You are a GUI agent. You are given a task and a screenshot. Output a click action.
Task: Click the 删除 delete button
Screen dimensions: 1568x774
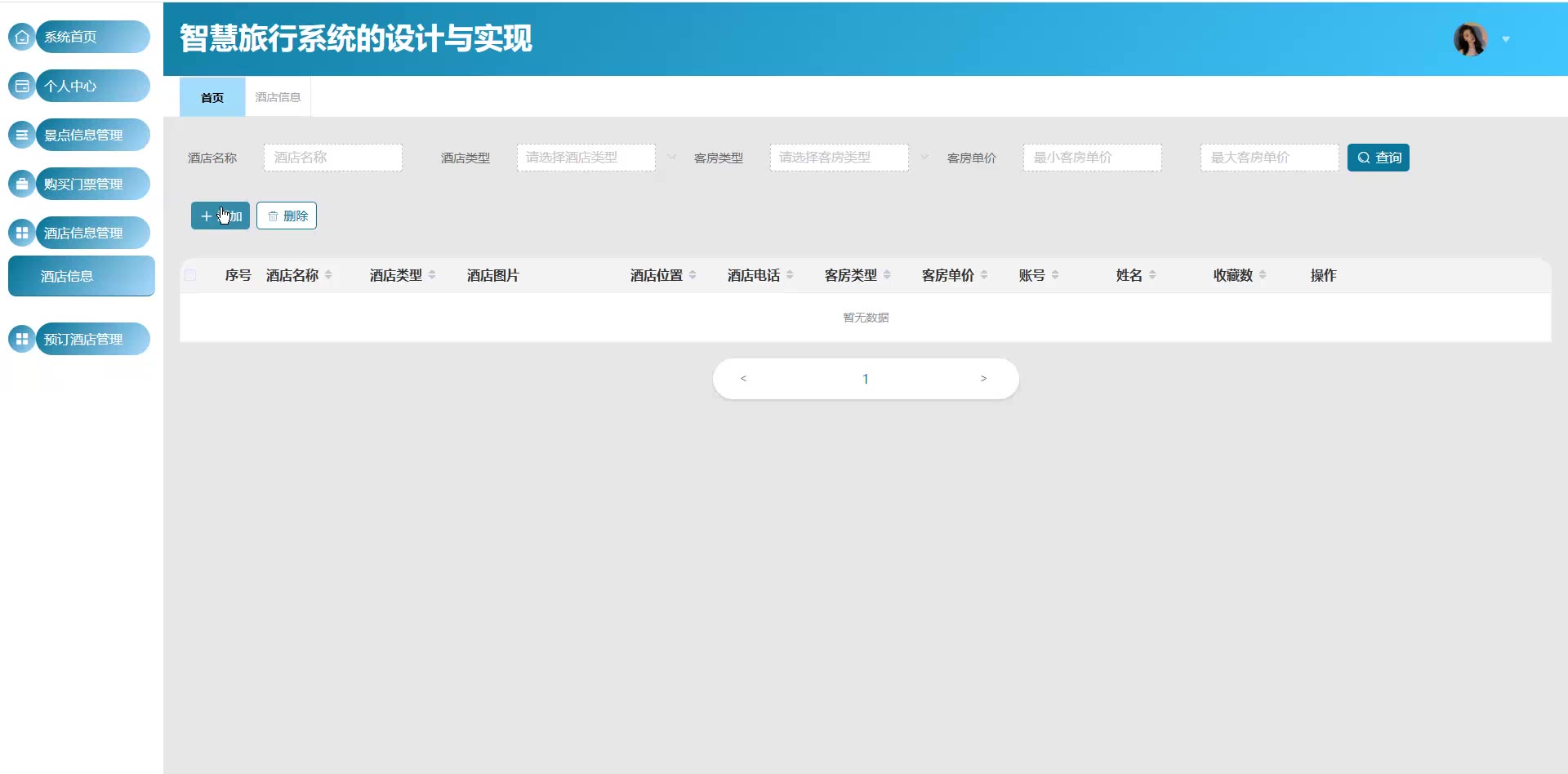[x=287, y=216]
